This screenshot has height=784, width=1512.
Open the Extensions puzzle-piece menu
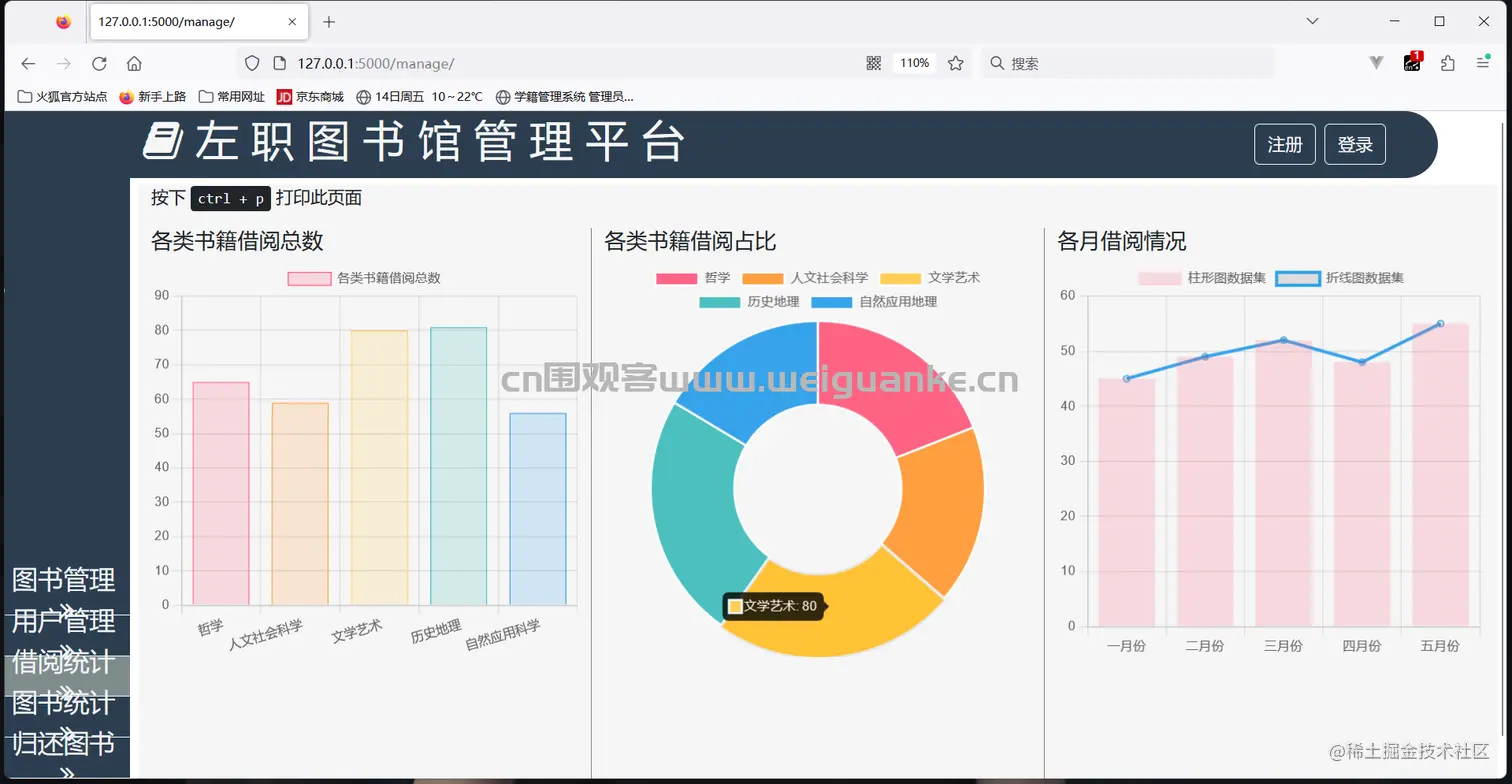[x=1447, y=63]
